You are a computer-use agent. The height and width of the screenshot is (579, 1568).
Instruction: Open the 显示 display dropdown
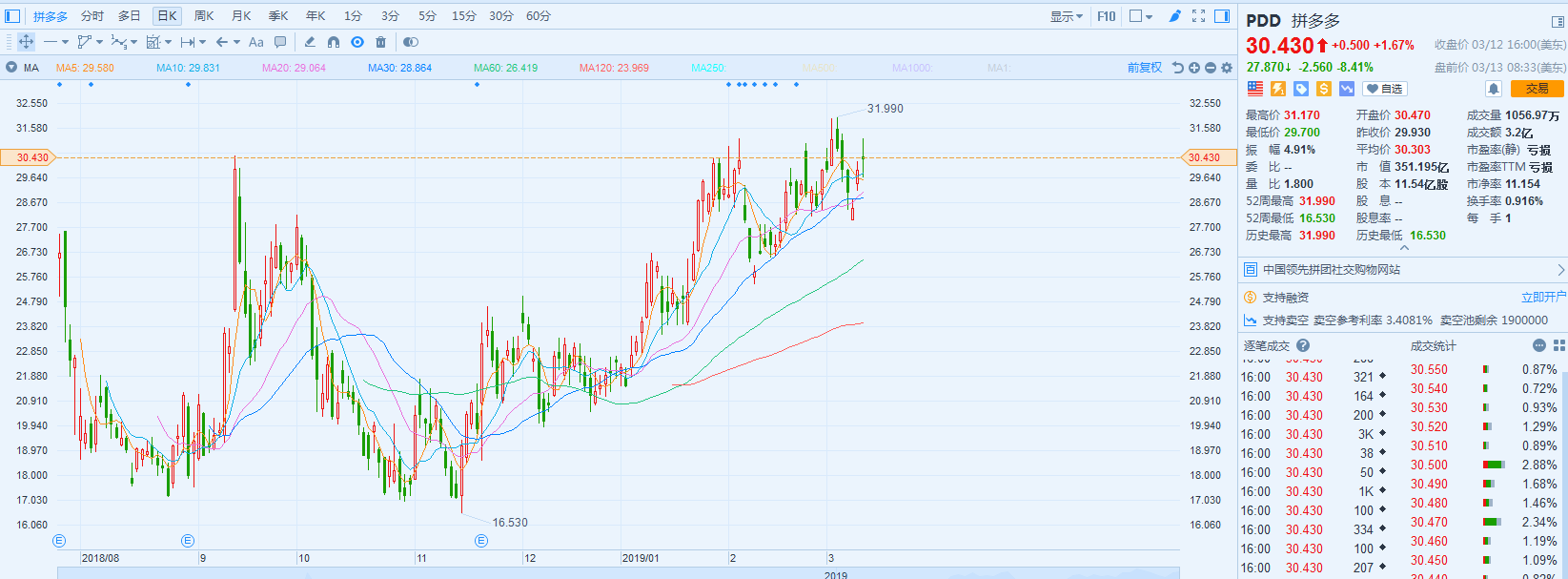coord(1067,16)
